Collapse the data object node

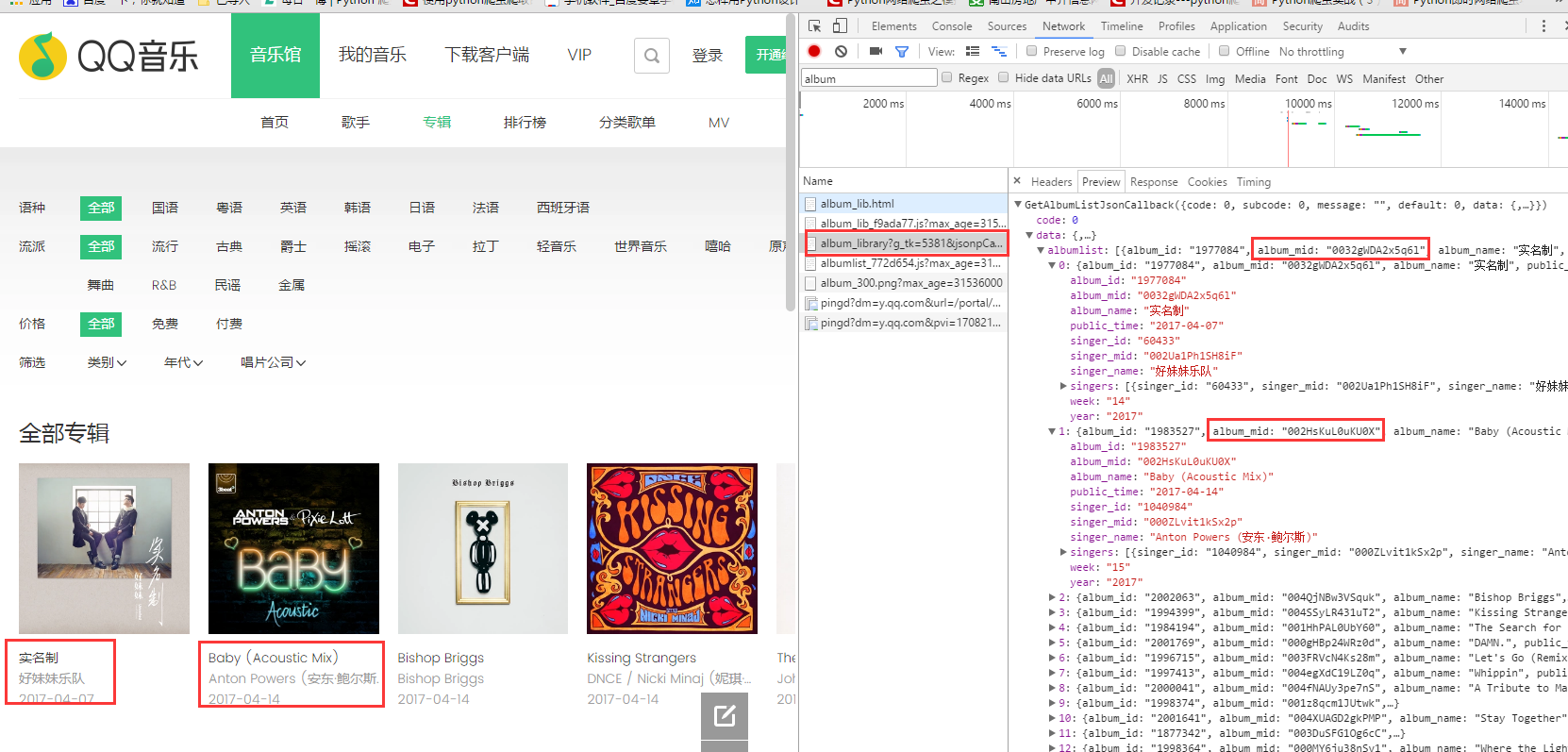(1029, 235)
